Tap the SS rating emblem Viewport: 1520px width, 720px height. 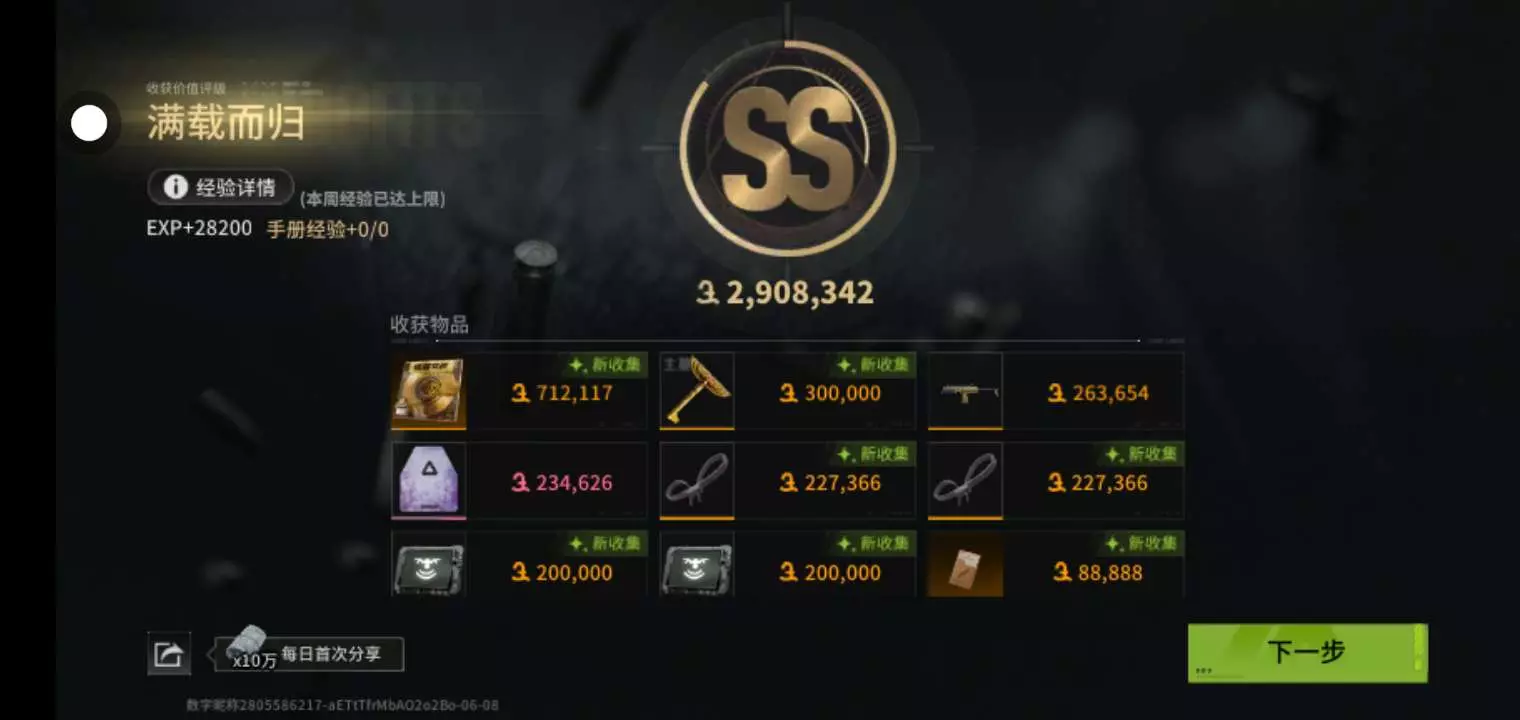tap(787, 149)
